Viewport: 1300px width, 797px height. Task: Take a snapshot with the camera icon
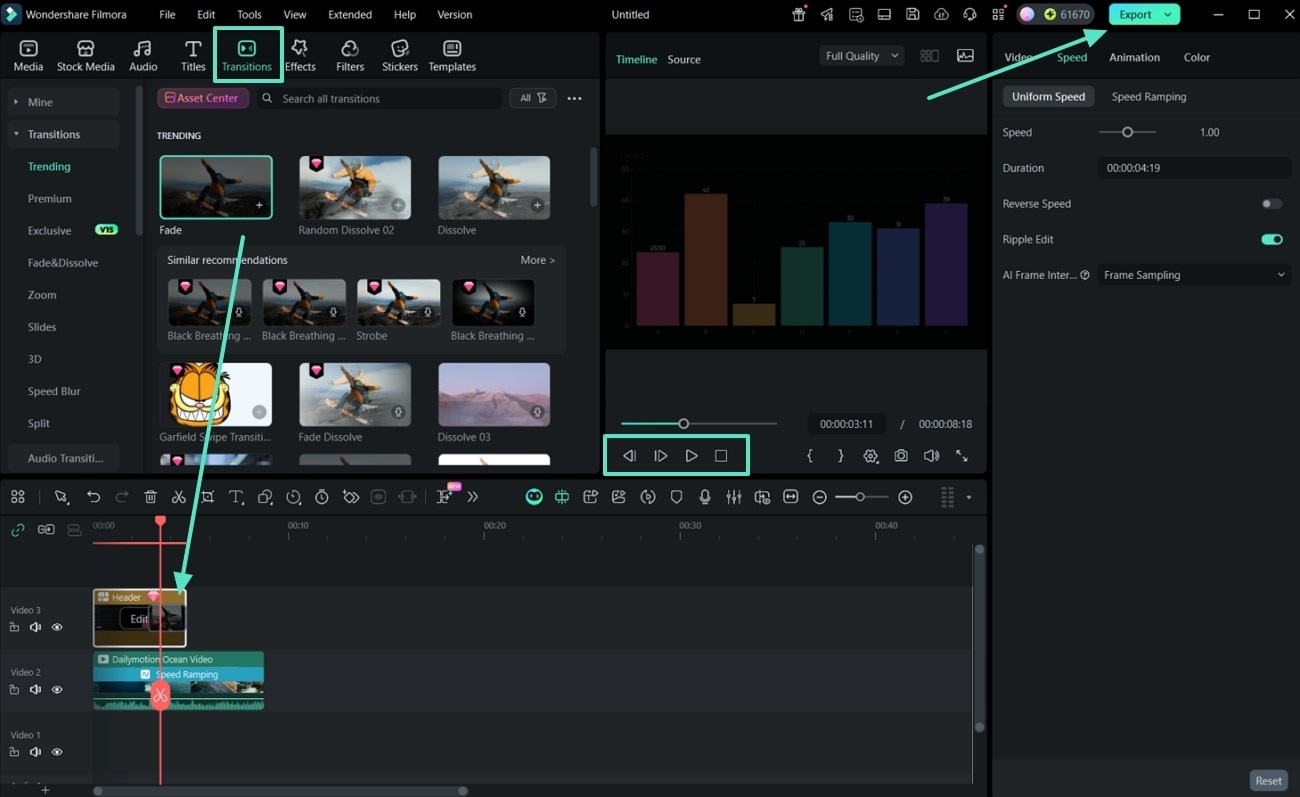click(901, 455)
